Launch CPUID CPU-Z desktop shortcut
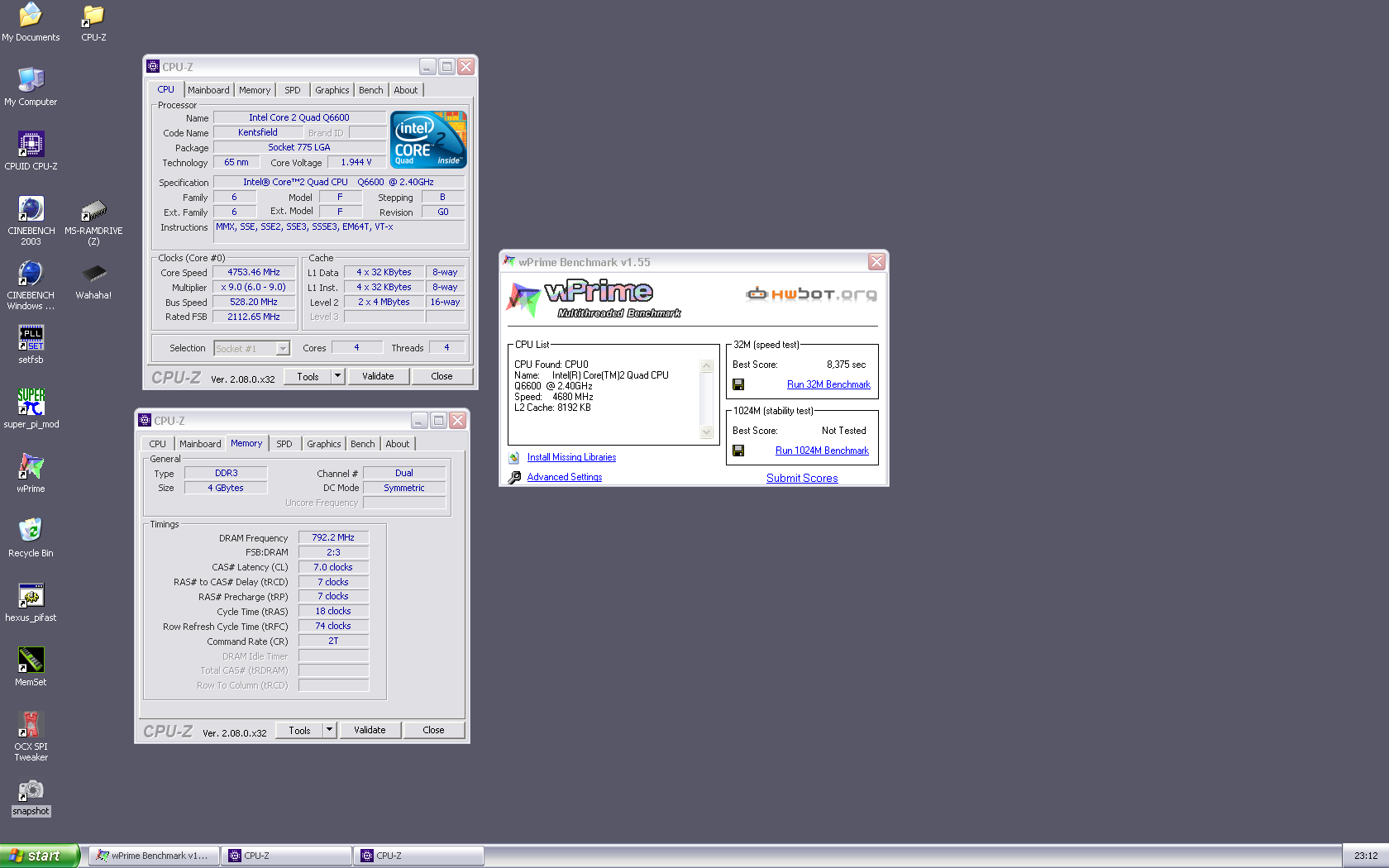Screen dimensions: 1389x868 point(31,151)
